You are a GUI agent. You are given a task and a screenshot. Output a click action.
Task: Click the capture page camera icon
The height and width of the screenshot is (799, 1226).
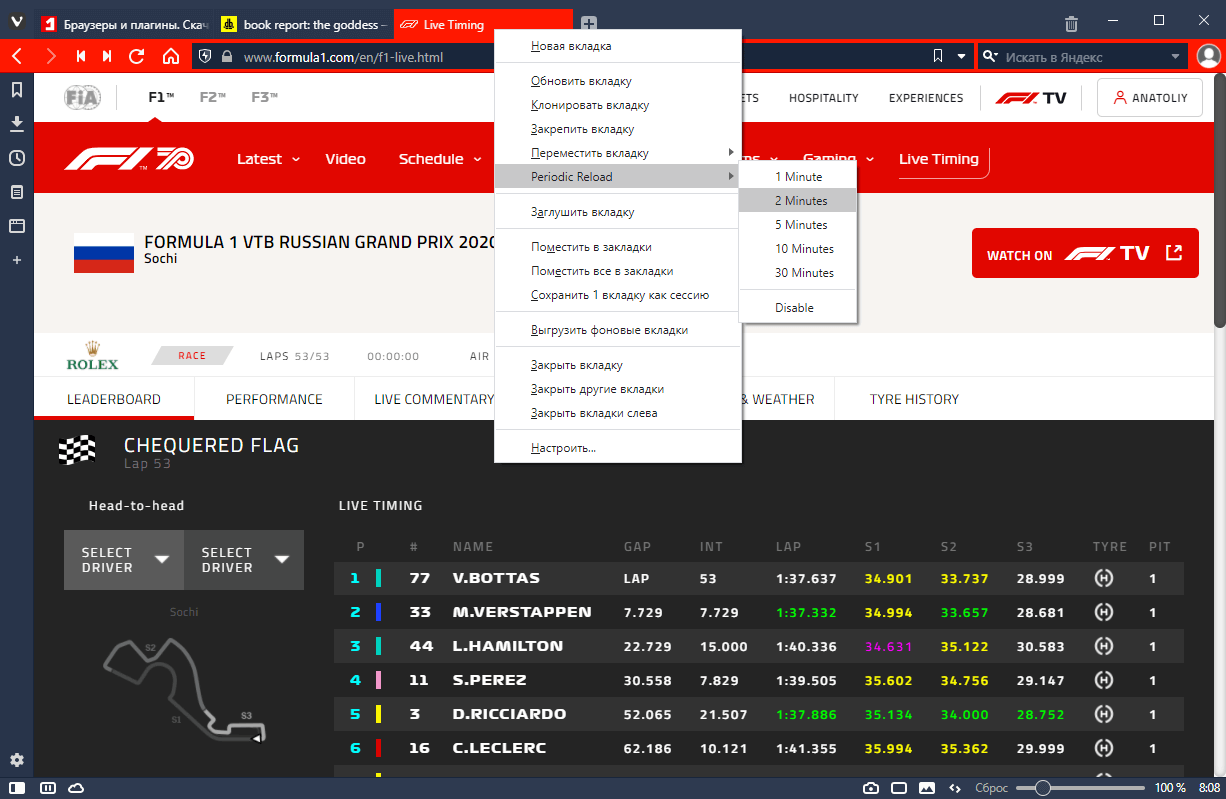tap(871, 788)
